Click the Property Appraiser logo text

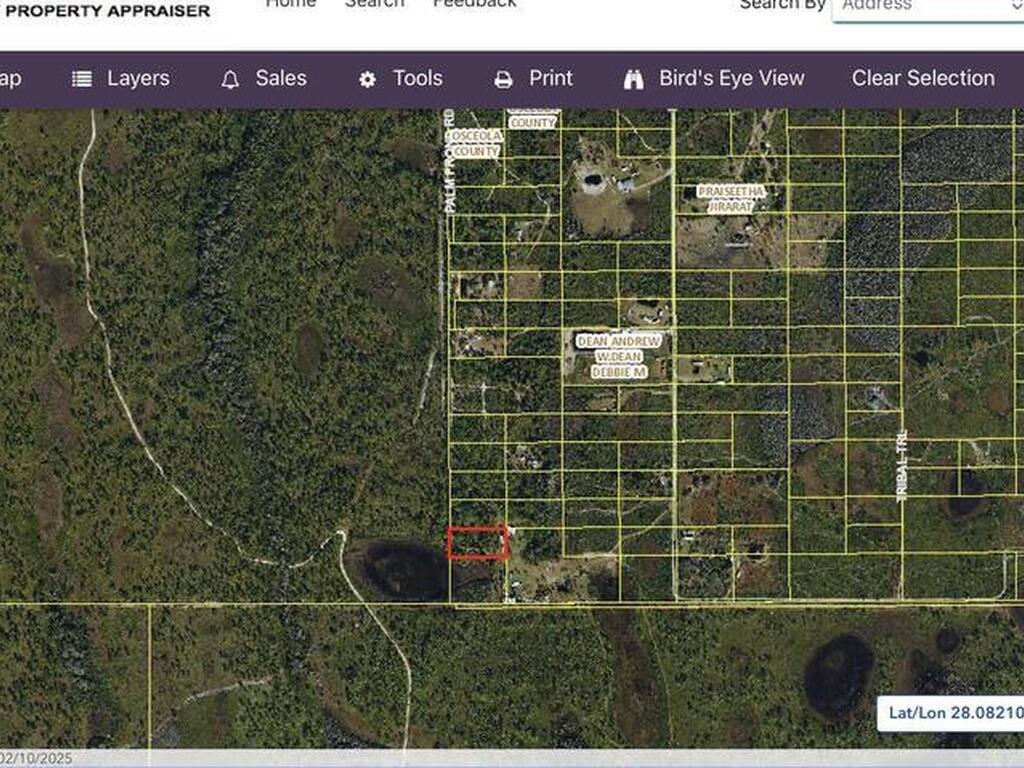click(x=108, y=11)
